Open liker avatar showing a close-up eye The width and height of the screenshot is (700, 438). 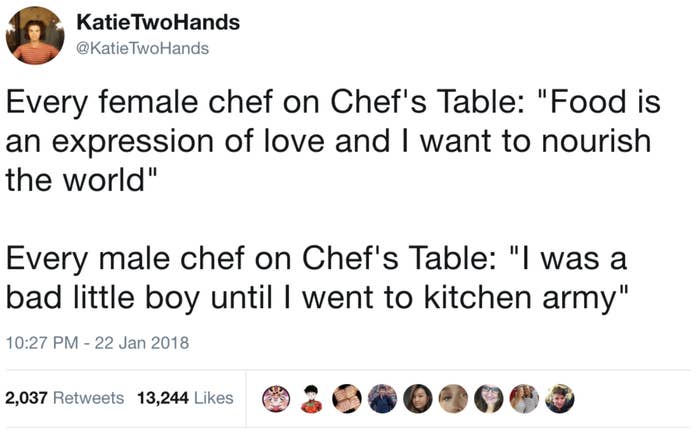tap(453, 398)
